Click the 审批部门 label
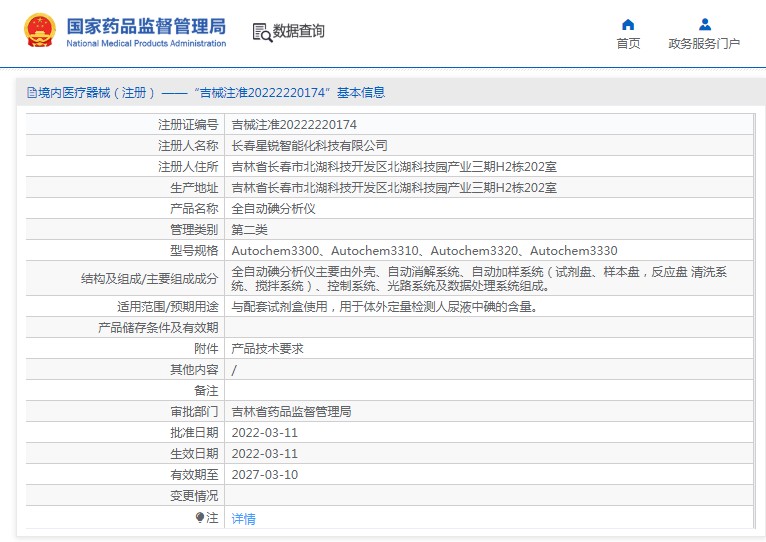This screenshot has width=766, height=542. tap(194, 412)
